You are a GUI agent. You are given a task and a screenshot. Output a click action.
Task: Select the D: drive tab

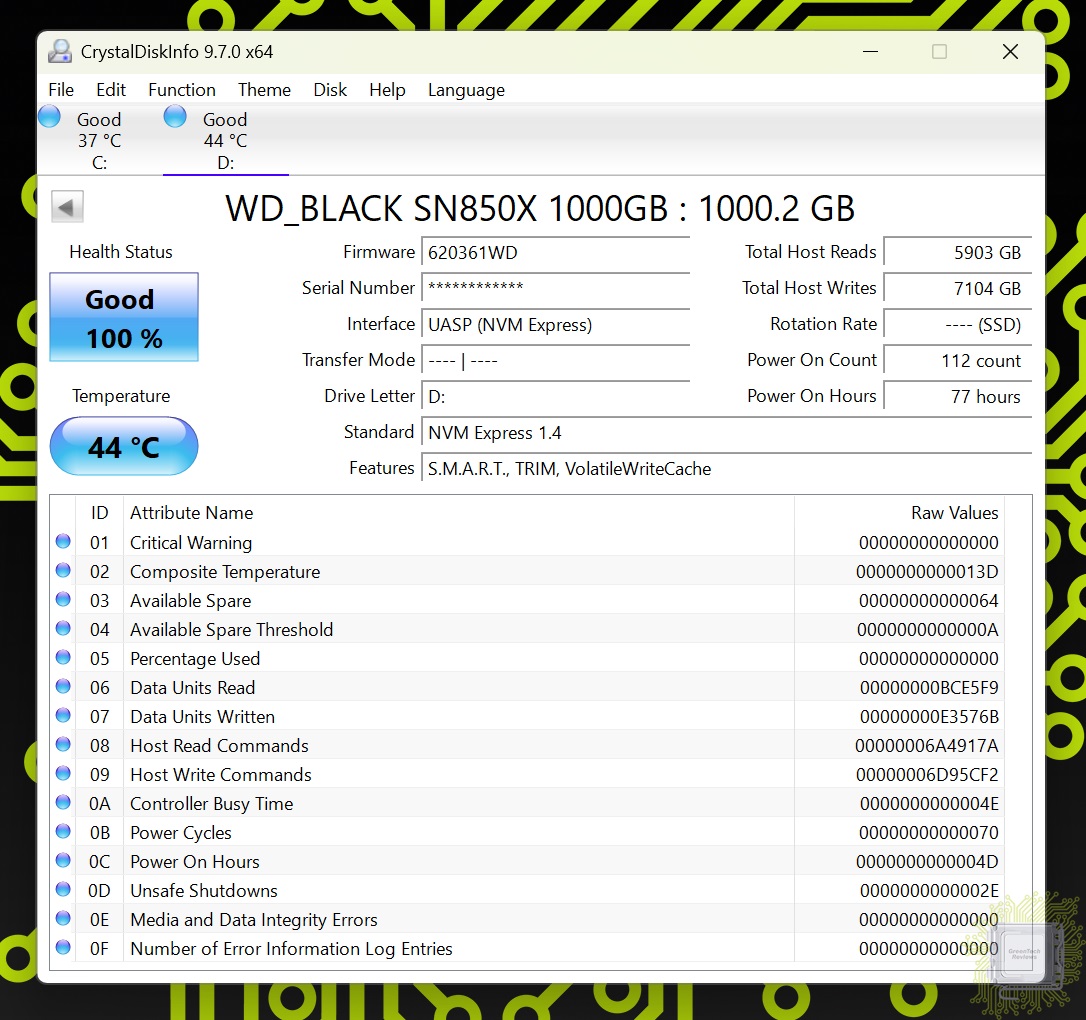point(226,141)
